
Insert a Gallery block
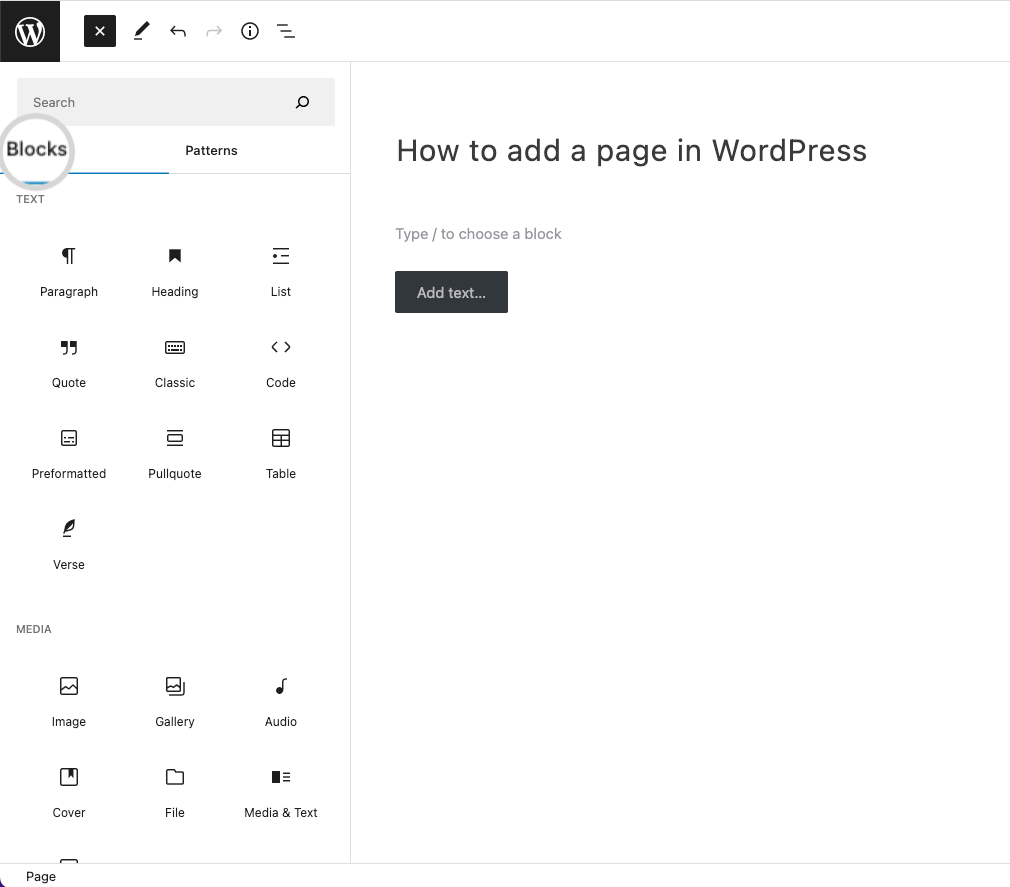click(175, 702)
